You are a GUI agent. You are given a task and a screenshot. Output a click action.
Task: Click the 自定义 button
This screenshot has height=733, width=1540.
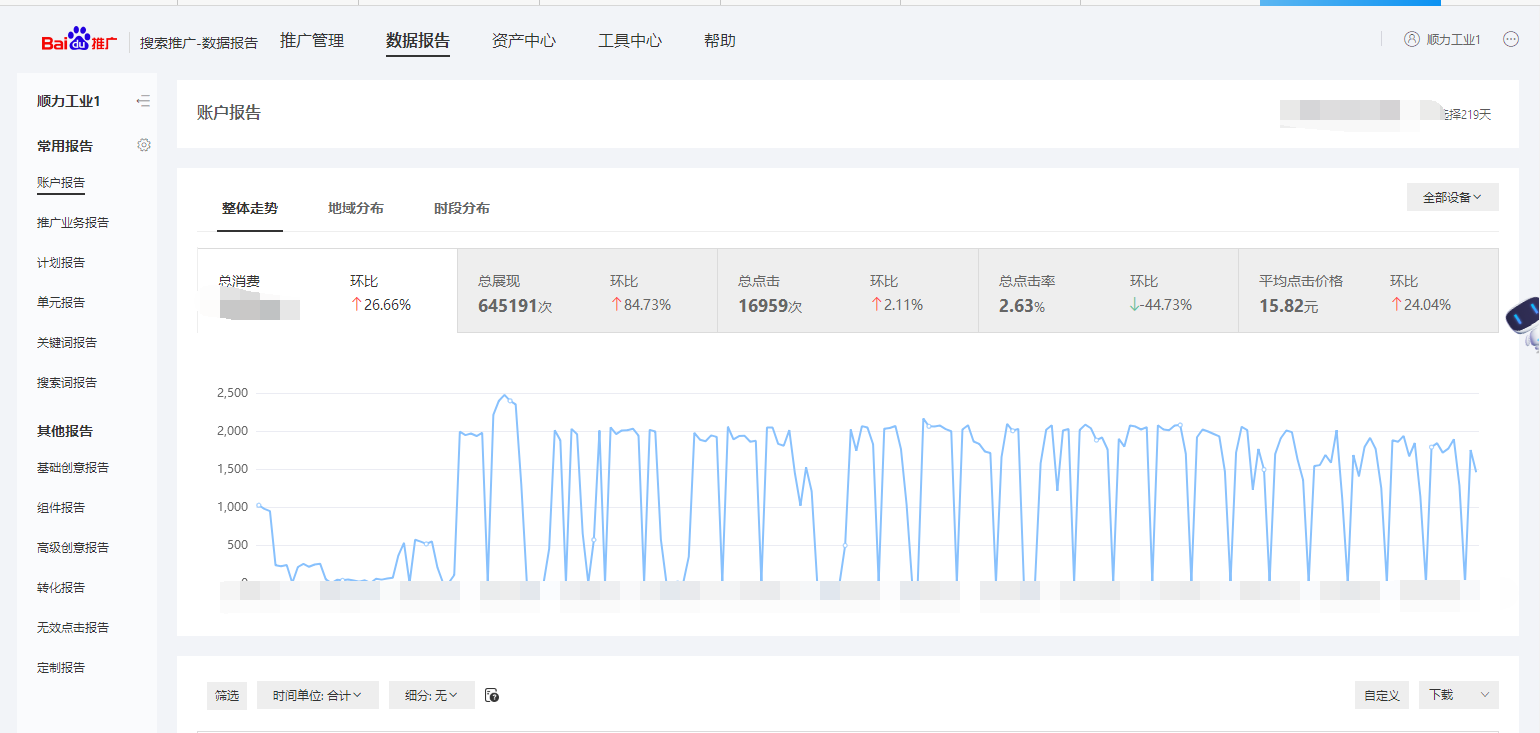[x=1381, y=695]
